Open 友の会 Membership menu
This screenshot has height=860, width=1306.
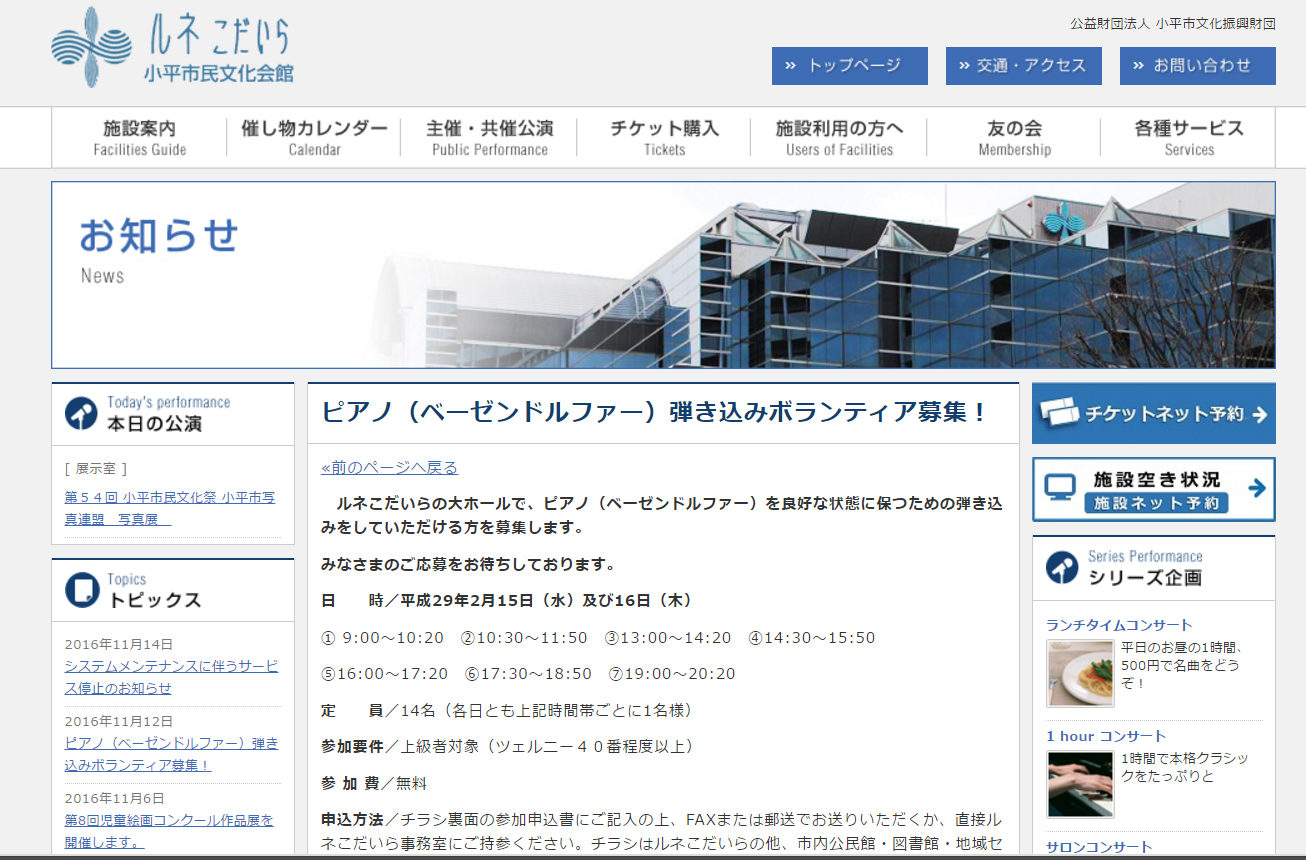click(1014, 138)
